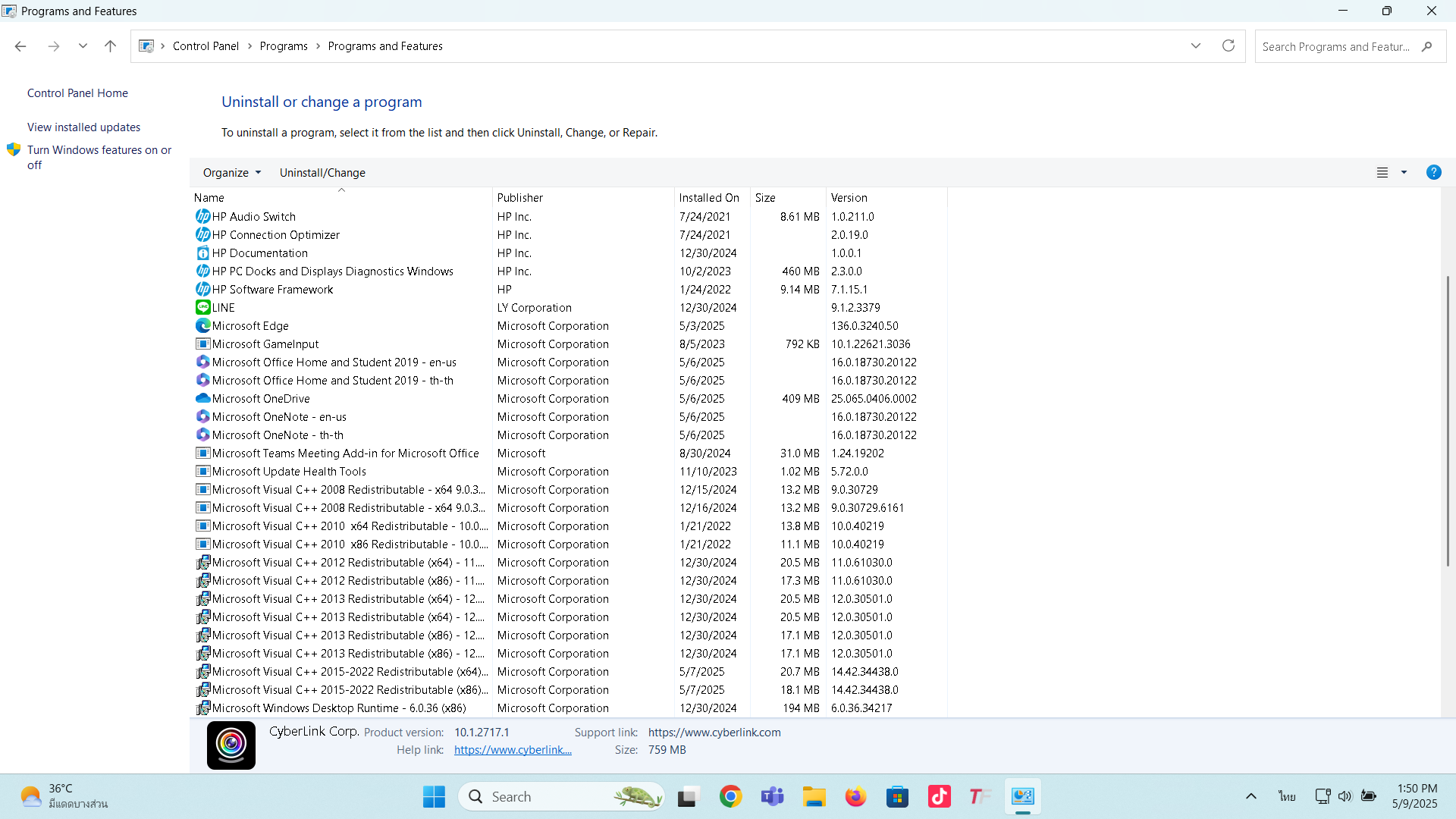Refresh the Programs and Features list
The image size is (1456, 819).
coord(1228,46)
